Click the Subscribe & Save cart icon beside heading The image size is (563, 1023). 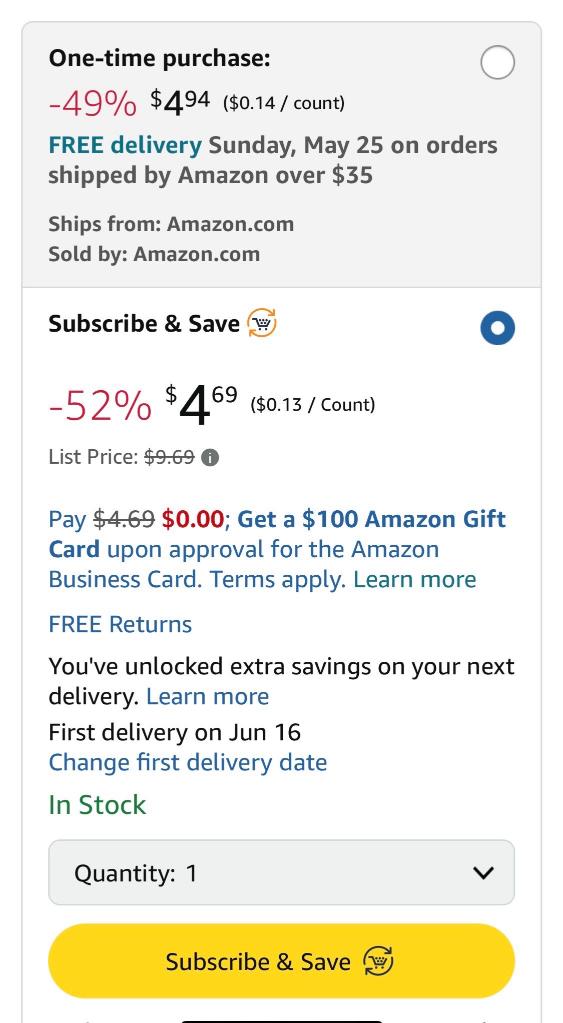click(262, 324)
